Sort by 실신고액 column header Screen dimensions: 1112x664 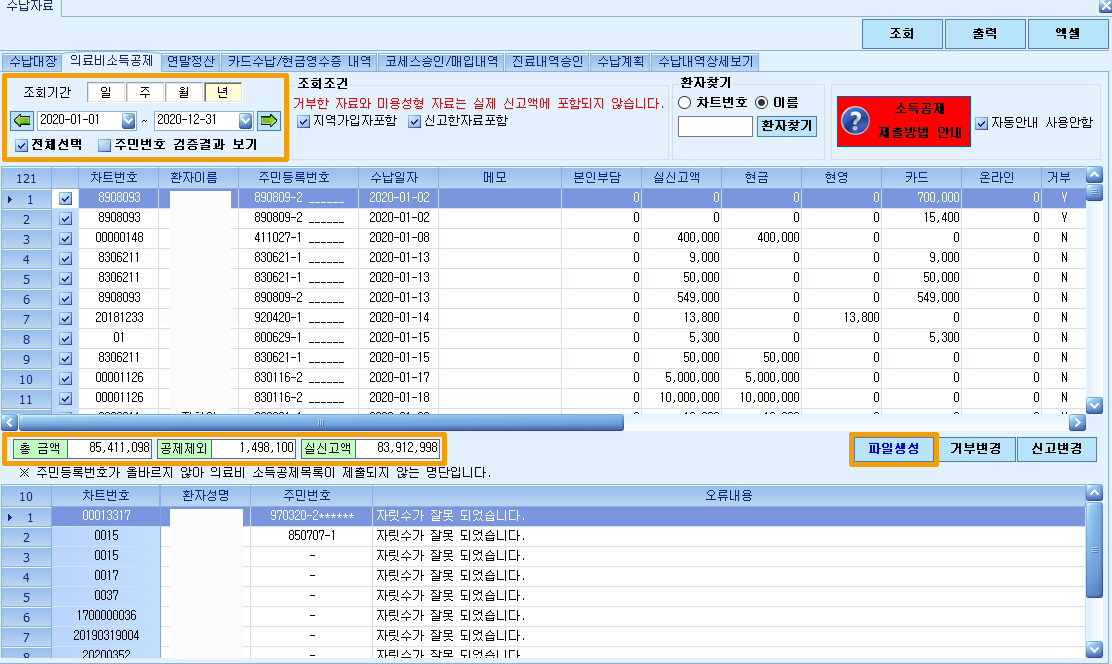pyautogui.click(x=682, y=177)
